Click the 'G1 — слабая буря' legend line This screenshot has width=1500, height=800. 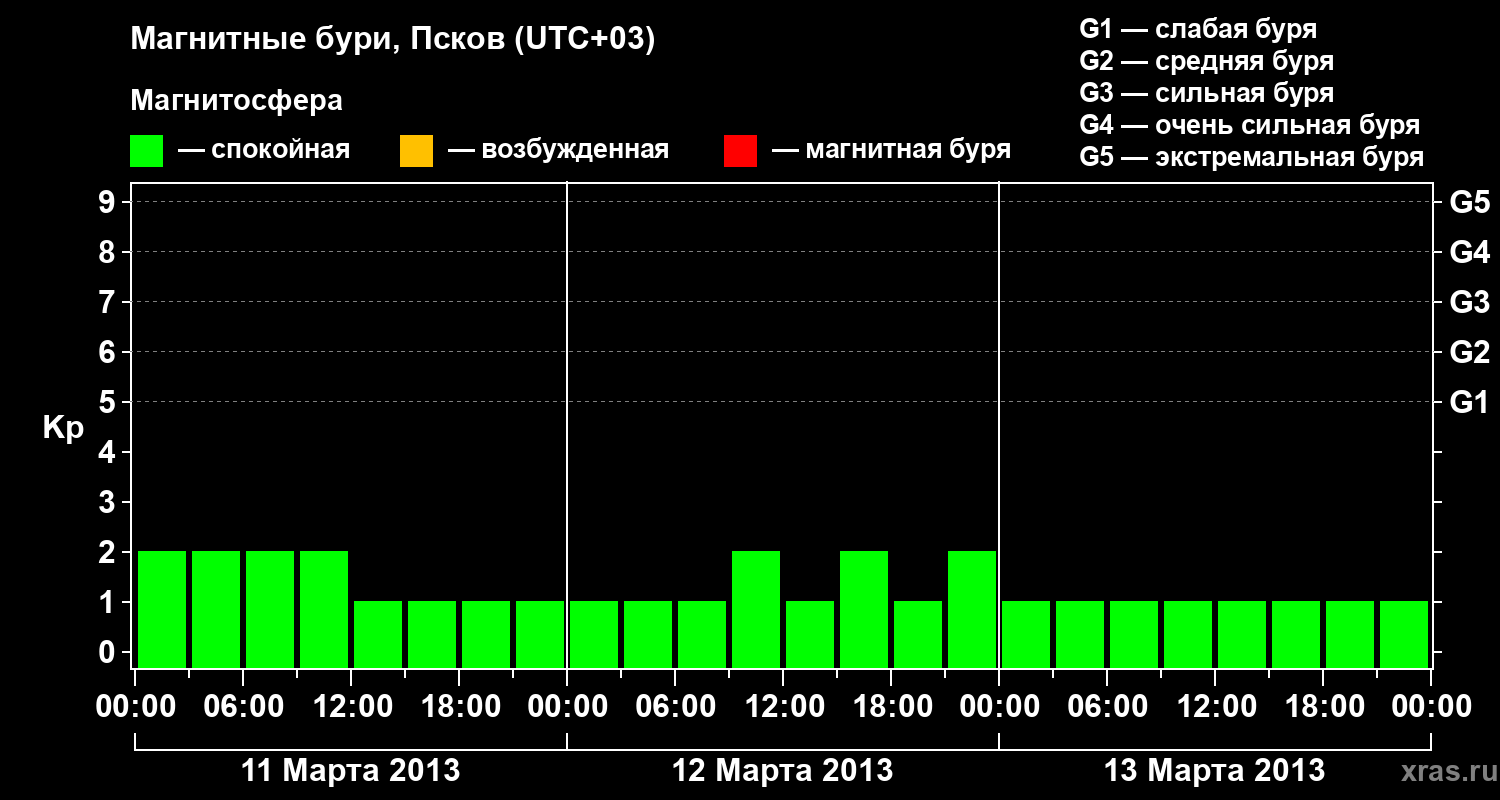click(x=1198, y=29)
